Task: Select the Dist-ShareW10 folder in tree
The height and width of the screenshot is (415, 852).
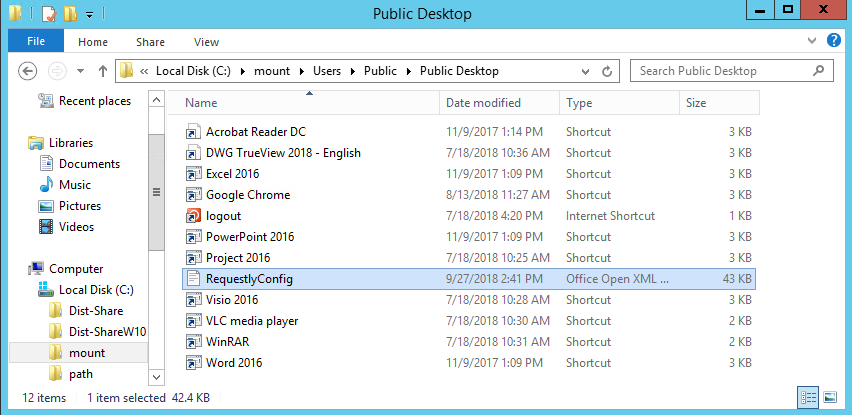Action: click(x=98, y=332)
